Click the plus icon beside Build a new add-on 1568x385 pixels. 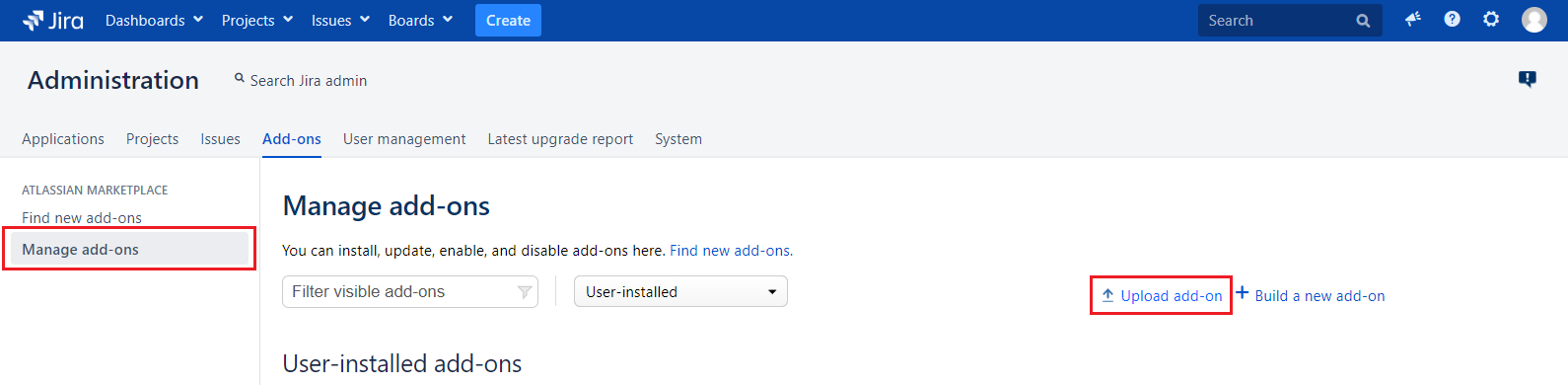coord(1243,292)
